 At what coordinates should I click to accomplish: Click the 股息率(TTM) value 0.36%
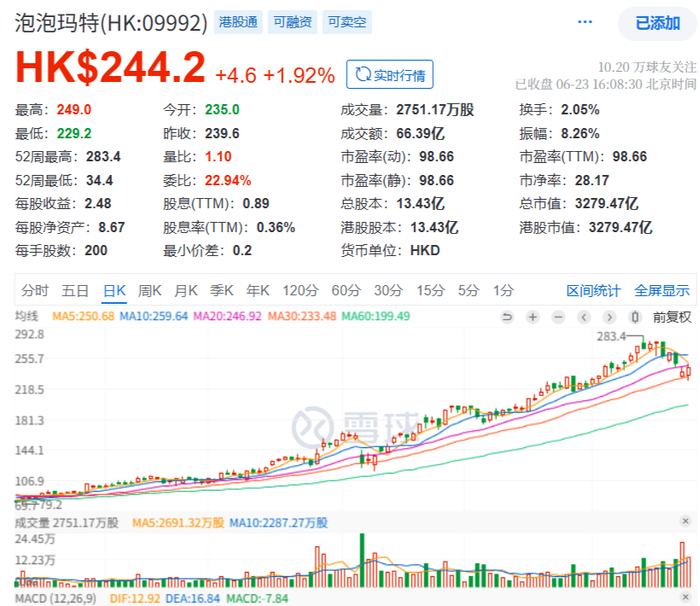pyautogui.click(x=275, y=227)
